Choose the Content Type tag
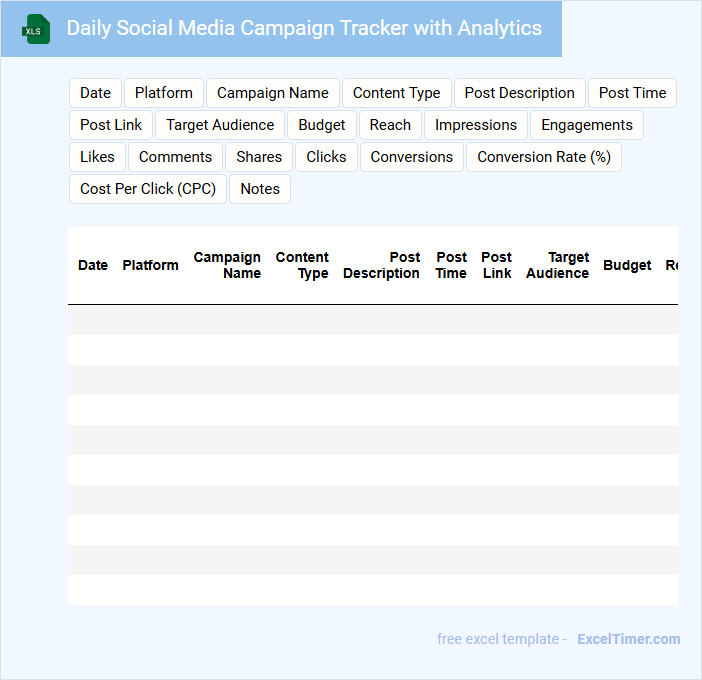Screen dimensions: 702x680 click(x=396, y=93)
